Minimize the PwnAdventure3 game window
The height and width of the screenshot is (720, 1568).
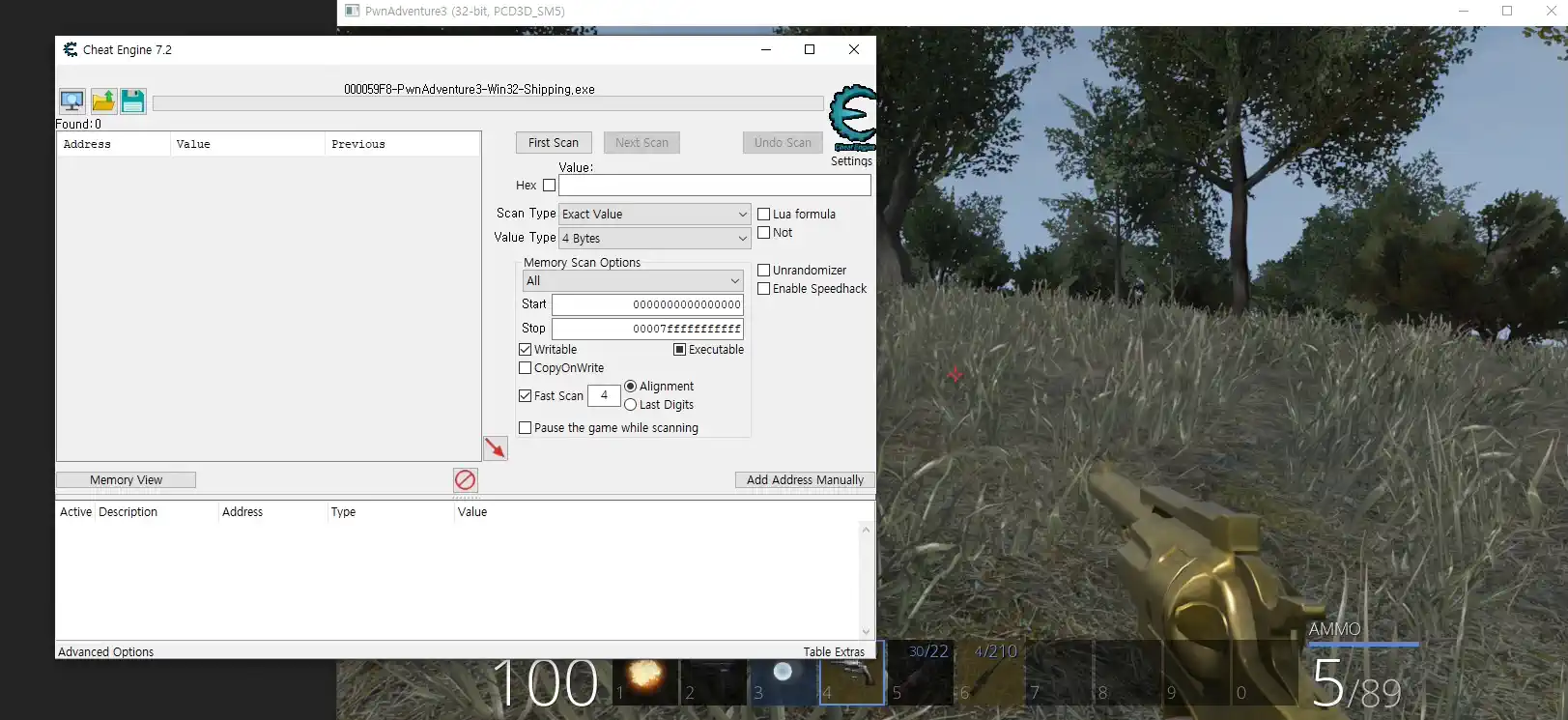point(1464,11)
